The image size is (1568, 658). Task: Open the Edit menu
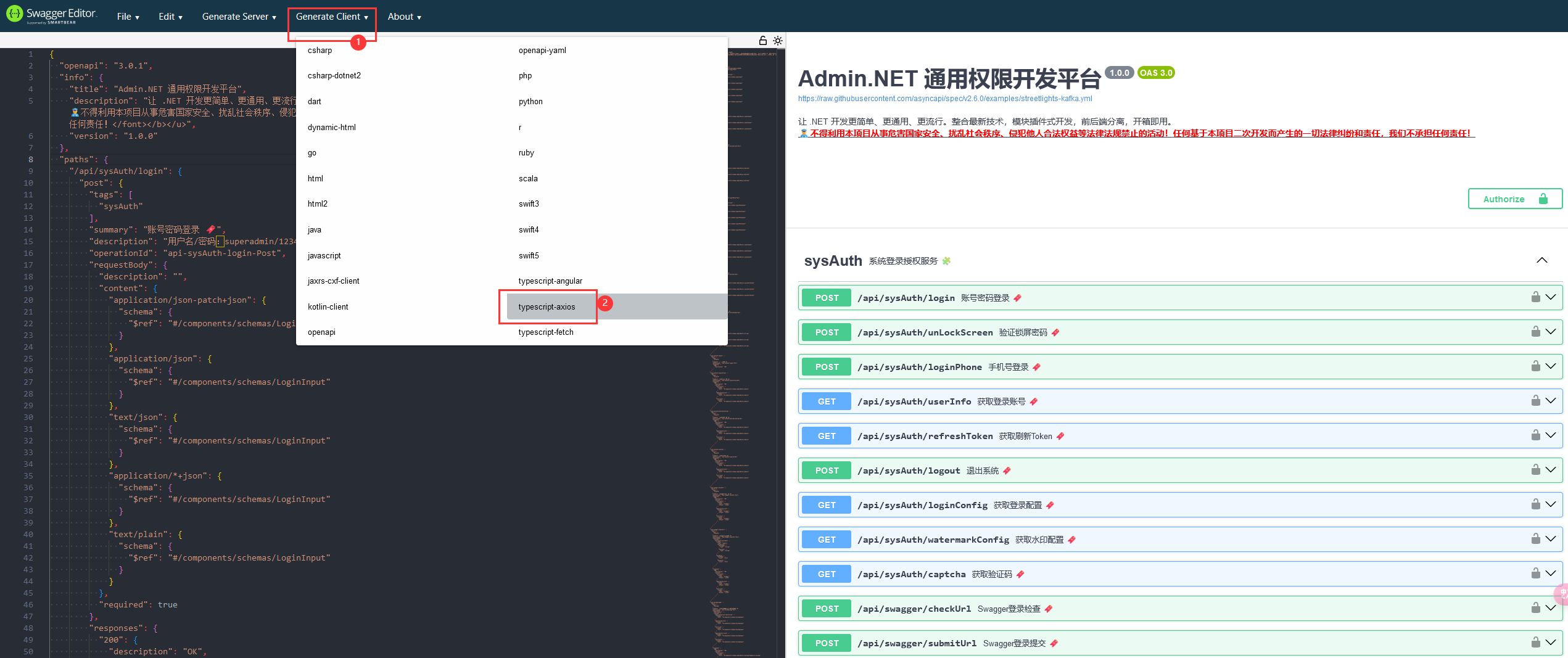click(170, 17)
